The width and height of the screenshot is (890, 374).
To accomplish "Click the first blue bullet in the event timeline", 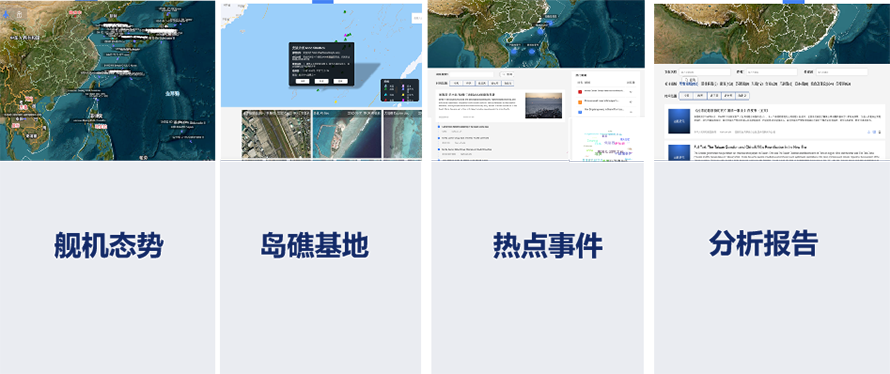I will pyautogui.click(x=439, y=127).
